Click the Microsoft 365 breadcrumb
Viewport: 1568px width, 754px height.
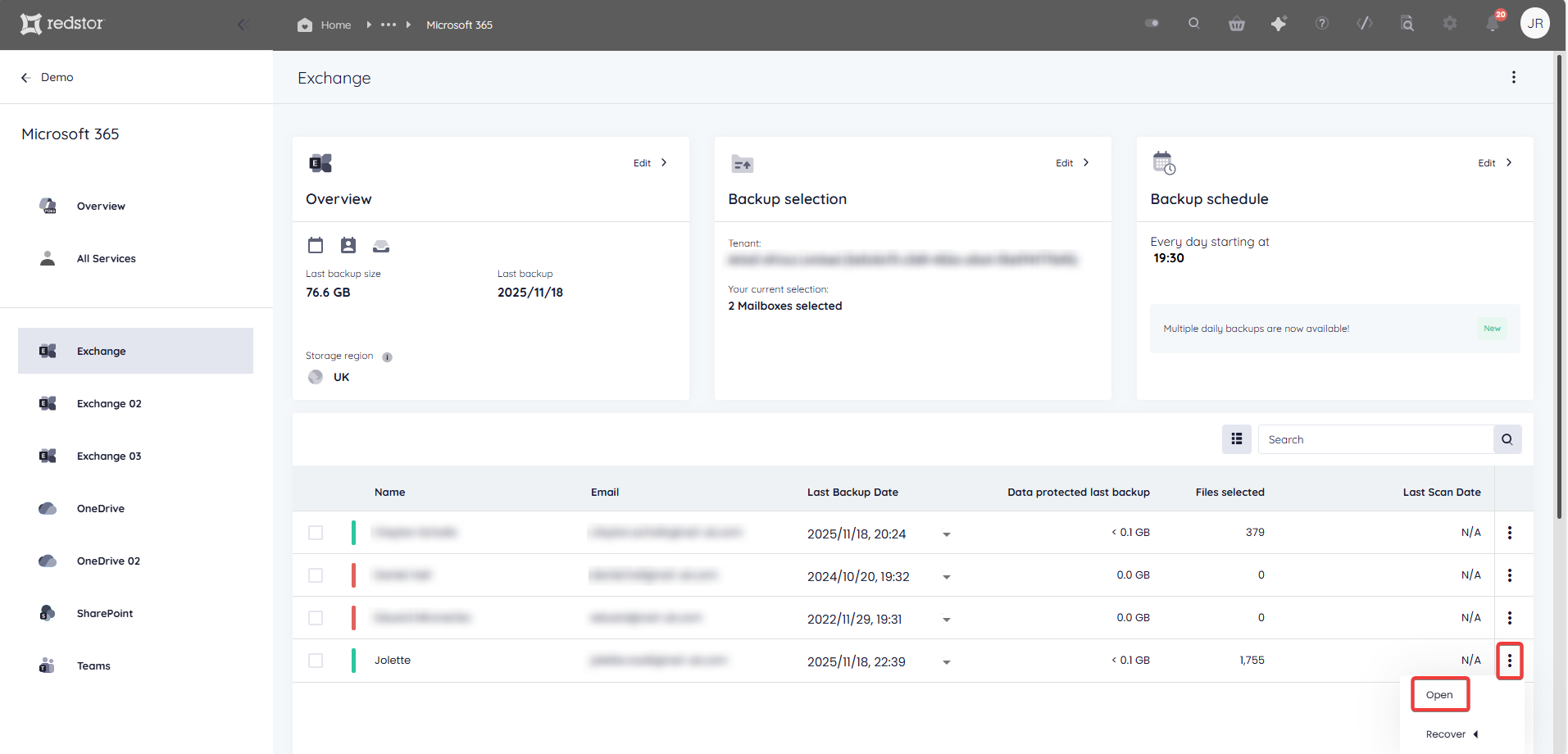460,25
